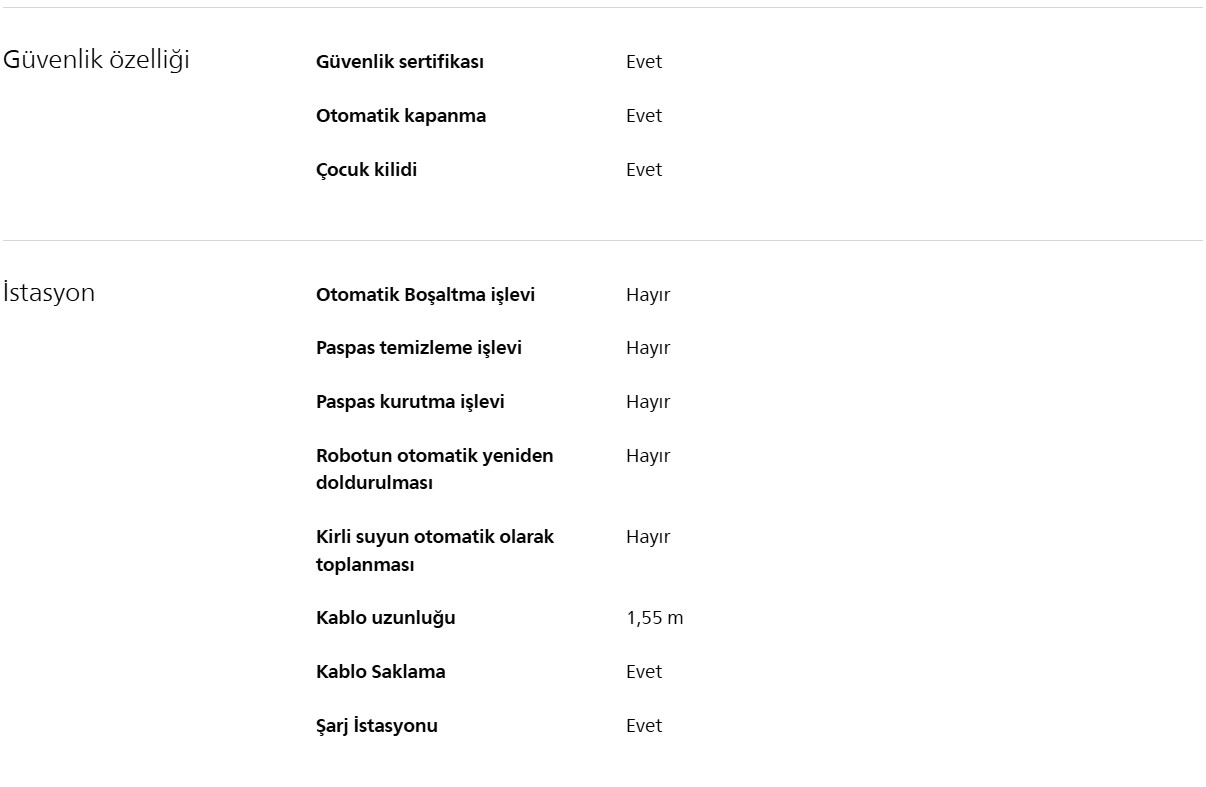Select the Kablo Saklama label

click(380, 672)
